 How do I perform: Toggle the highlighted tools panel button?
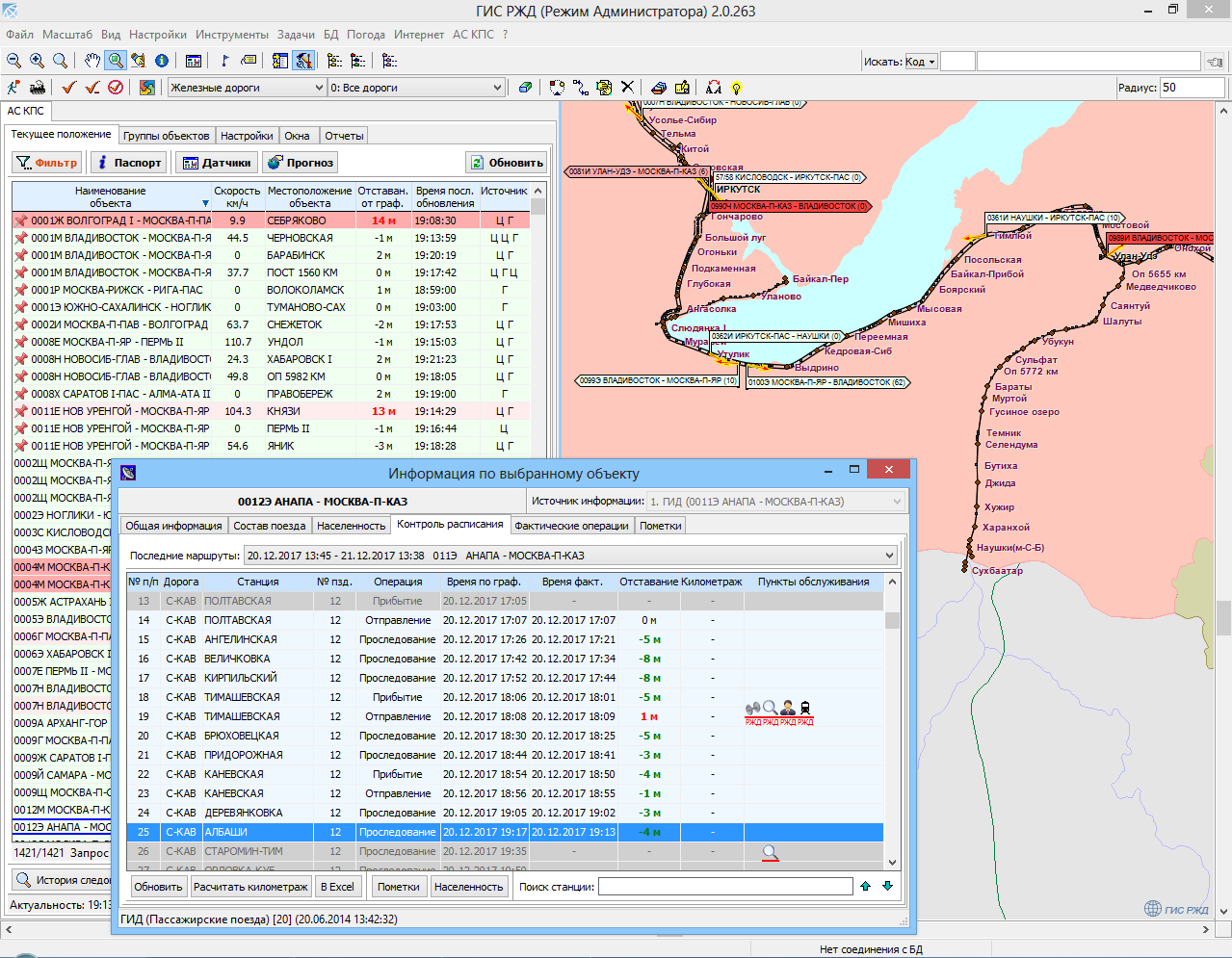click(x=303, y=61)
